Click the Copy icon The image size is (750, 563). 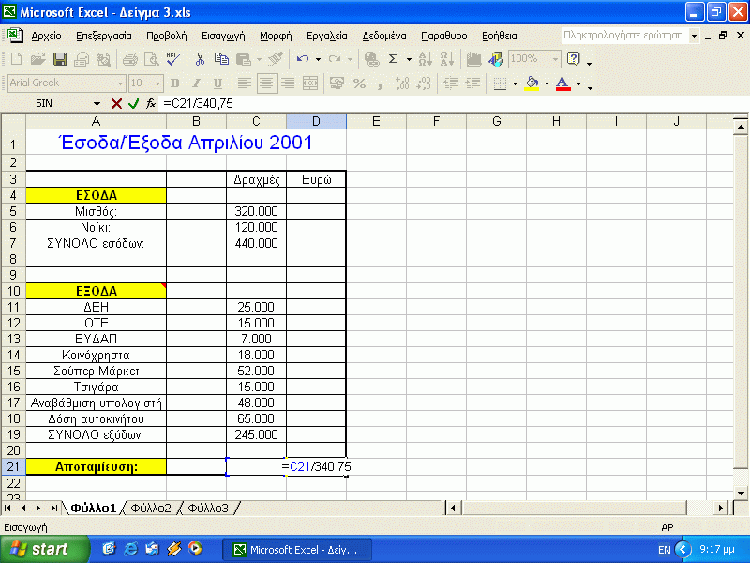[x=221, y=59]
